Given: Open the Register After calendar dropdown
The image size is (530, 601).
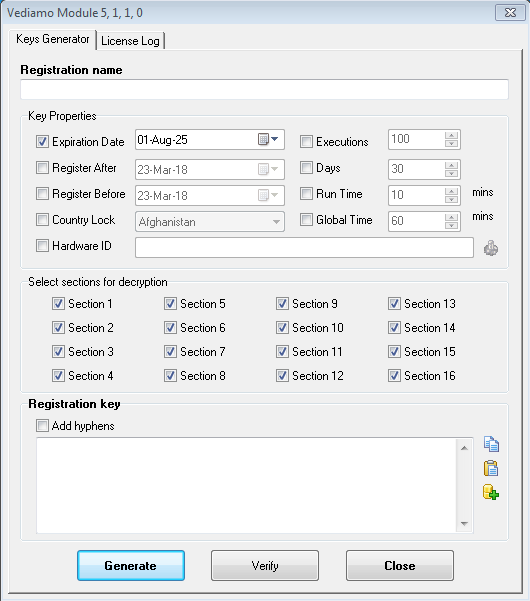Looking at the screenshot, I should tap(268, 169).
